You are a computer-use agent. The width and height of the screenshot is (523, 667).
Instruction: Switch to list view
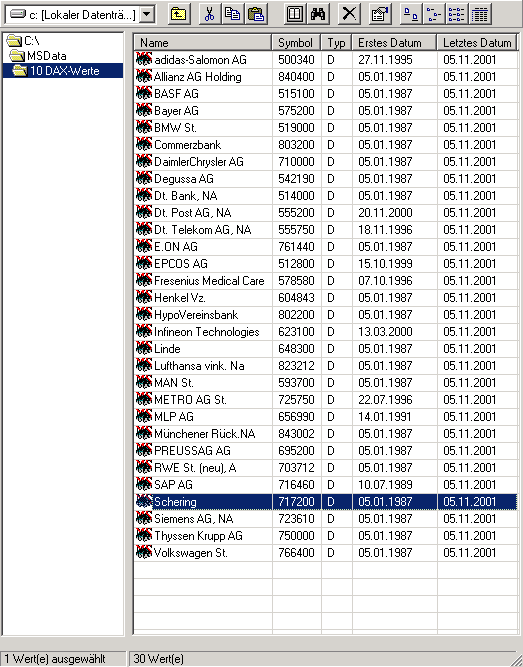[x=457, y=14]
